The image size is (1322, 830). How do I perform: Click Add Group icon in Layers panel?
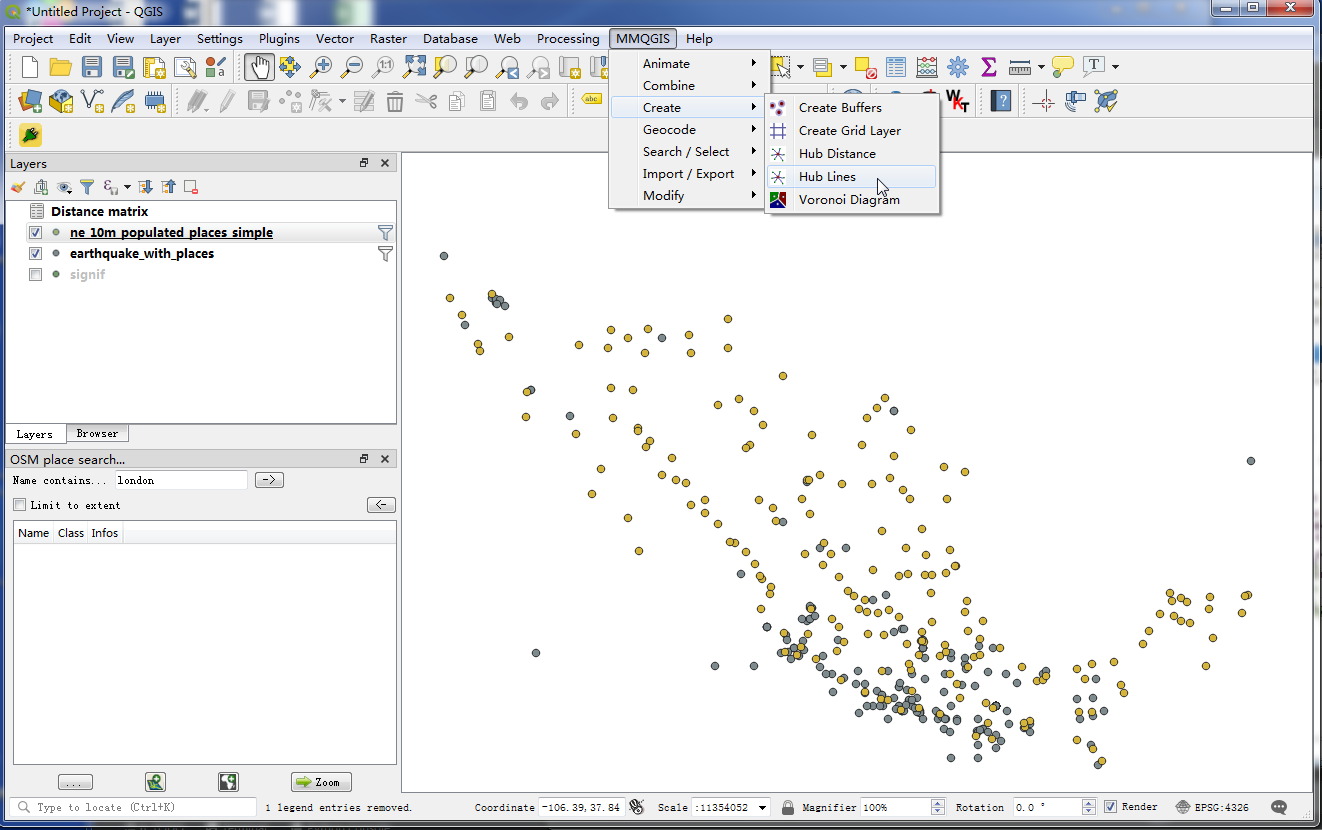[41, 187]
